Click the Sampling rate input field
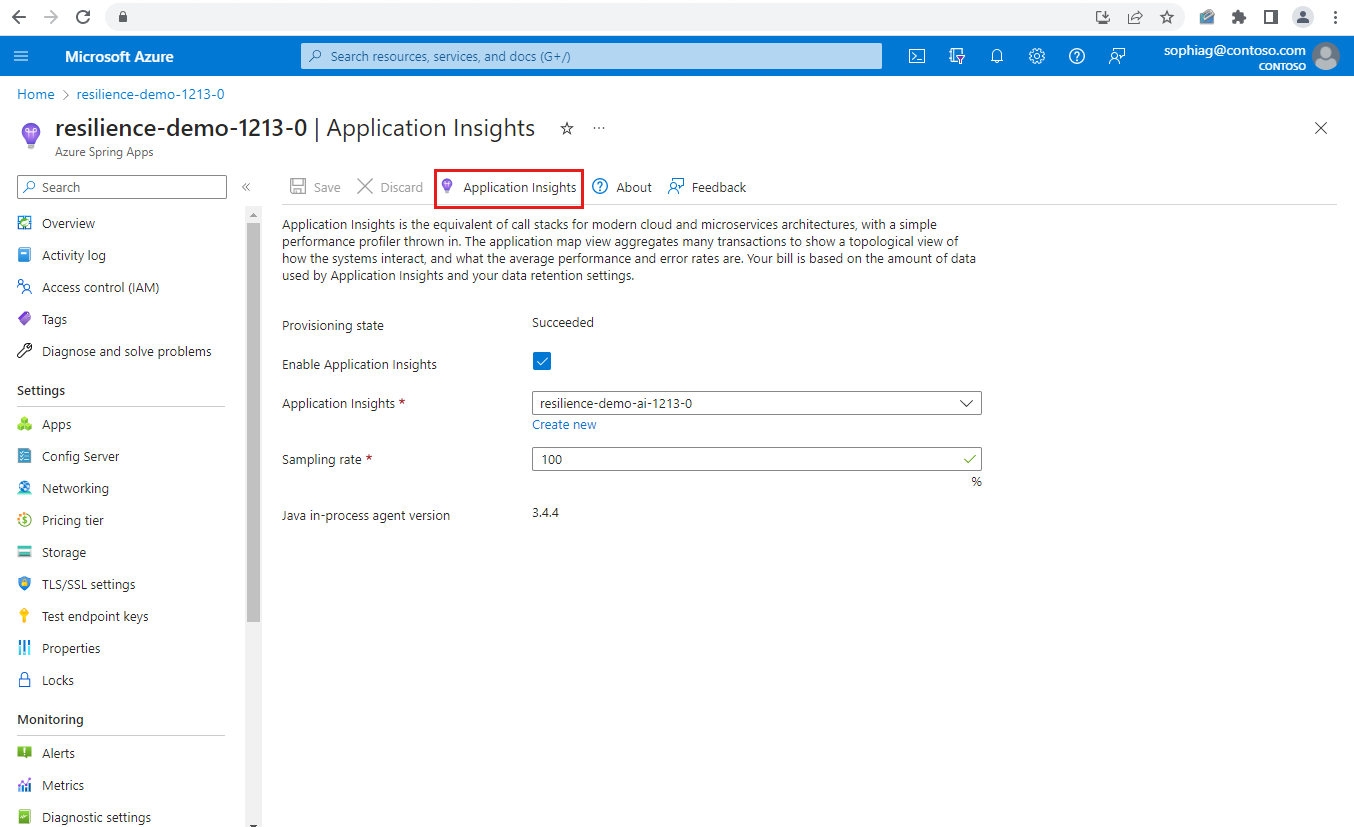This screenshot has width=1354, height=827. pyautogui.click(x=757, y=459)
